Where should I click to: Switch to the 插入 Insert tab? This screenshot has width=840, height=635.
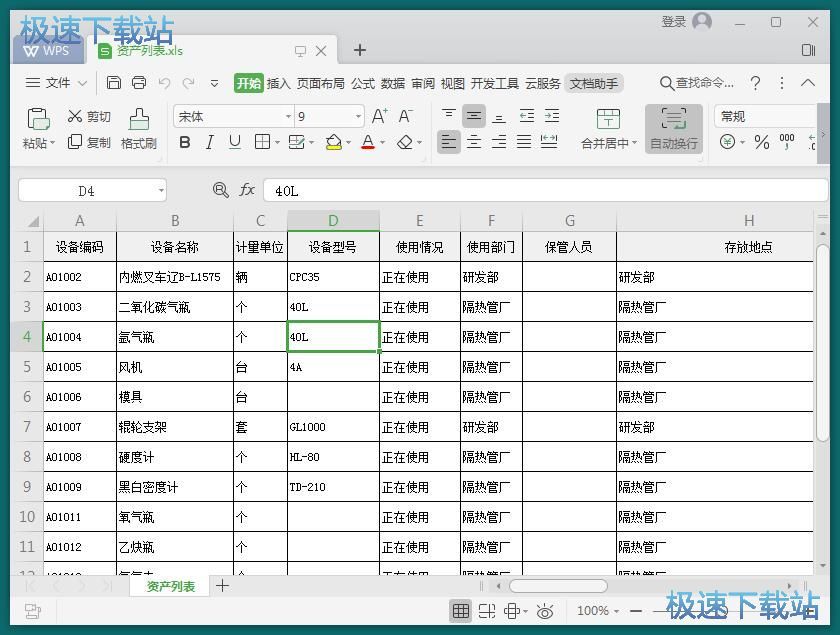(278, 84)
